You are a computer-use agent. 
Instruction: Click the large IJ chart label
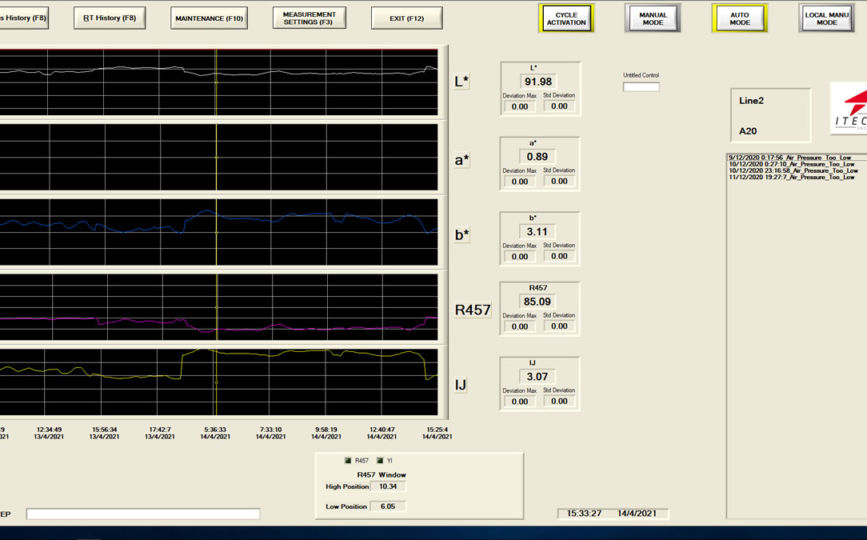460,385
